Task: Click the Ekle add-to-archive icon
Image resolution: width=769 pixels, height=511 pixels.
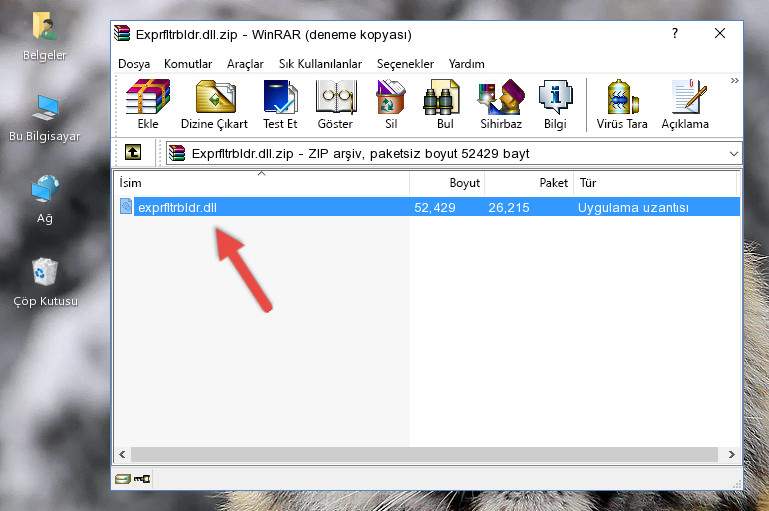Action: click(x=148, y=104)
